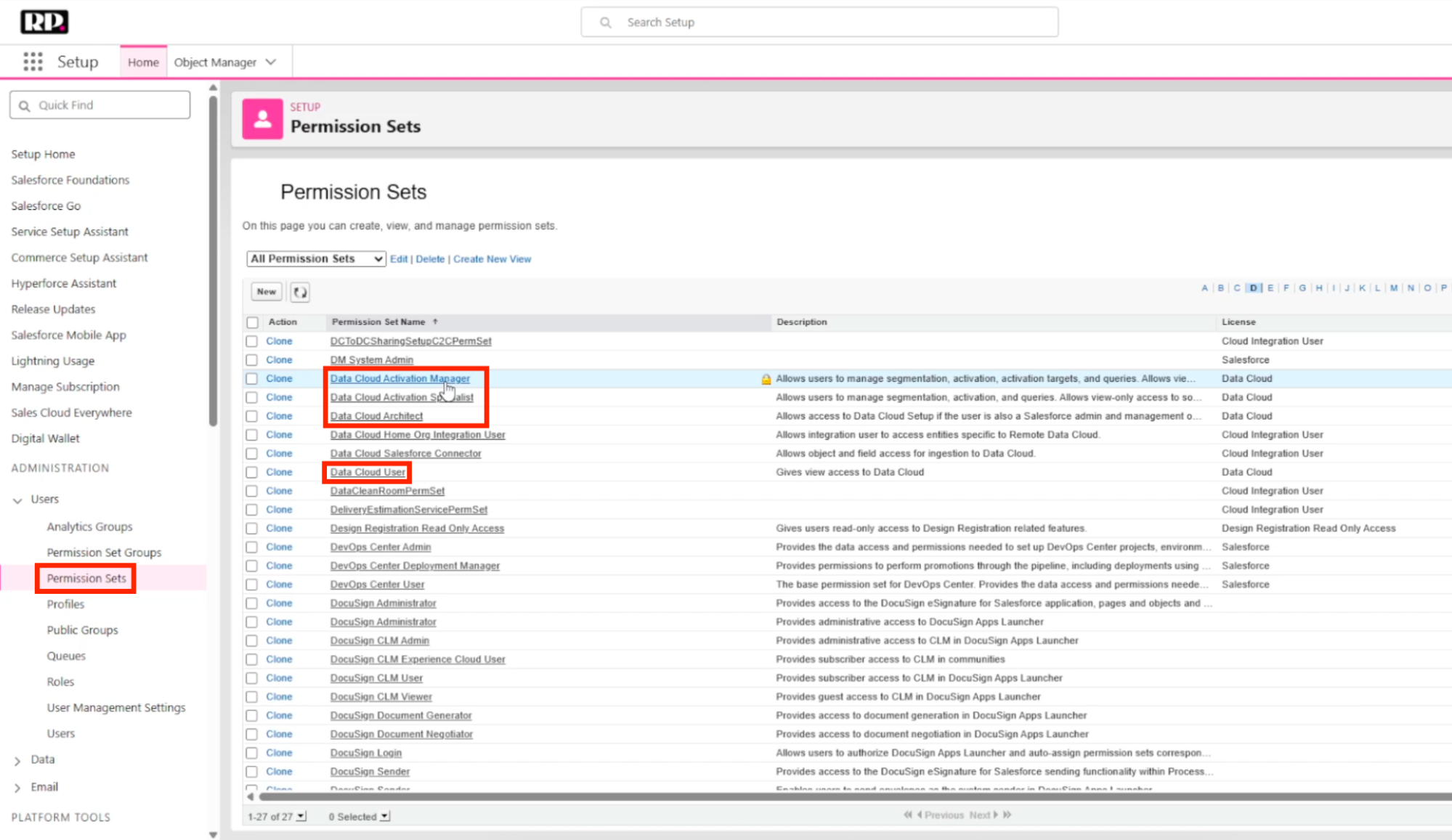Click the Quick Find magnifier icon

25,106
